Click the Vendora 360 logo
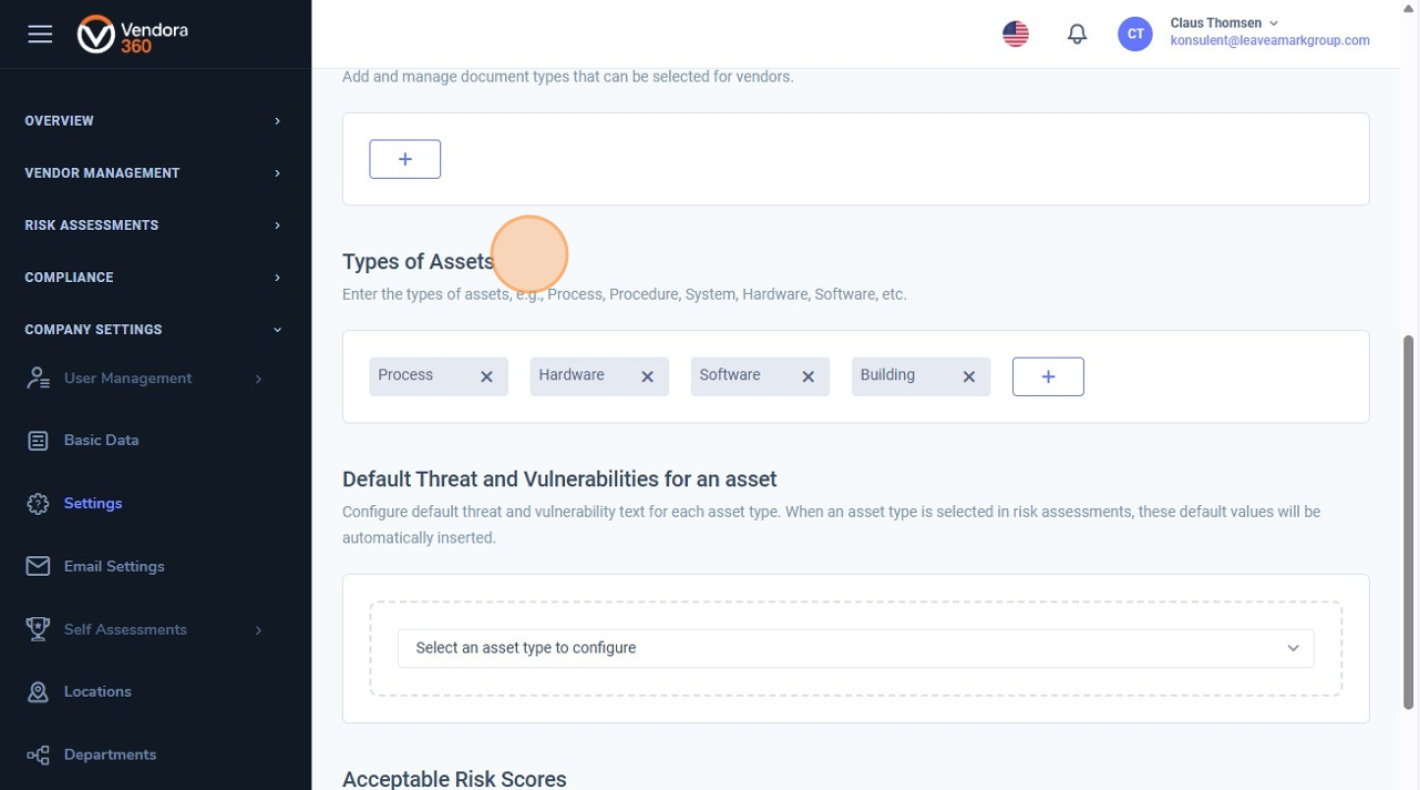 (132, 34)
